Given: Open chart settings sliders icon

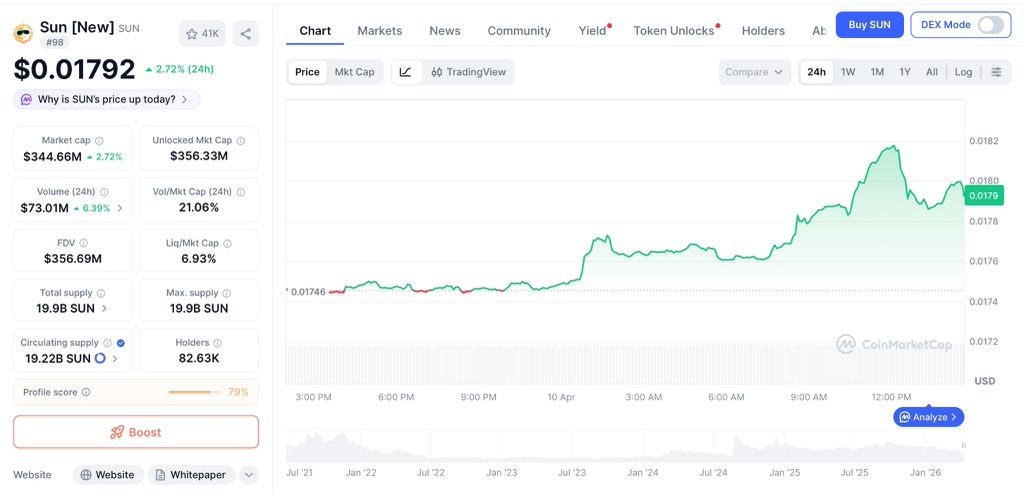Looking at the screenshot, I should pos(996,72).
